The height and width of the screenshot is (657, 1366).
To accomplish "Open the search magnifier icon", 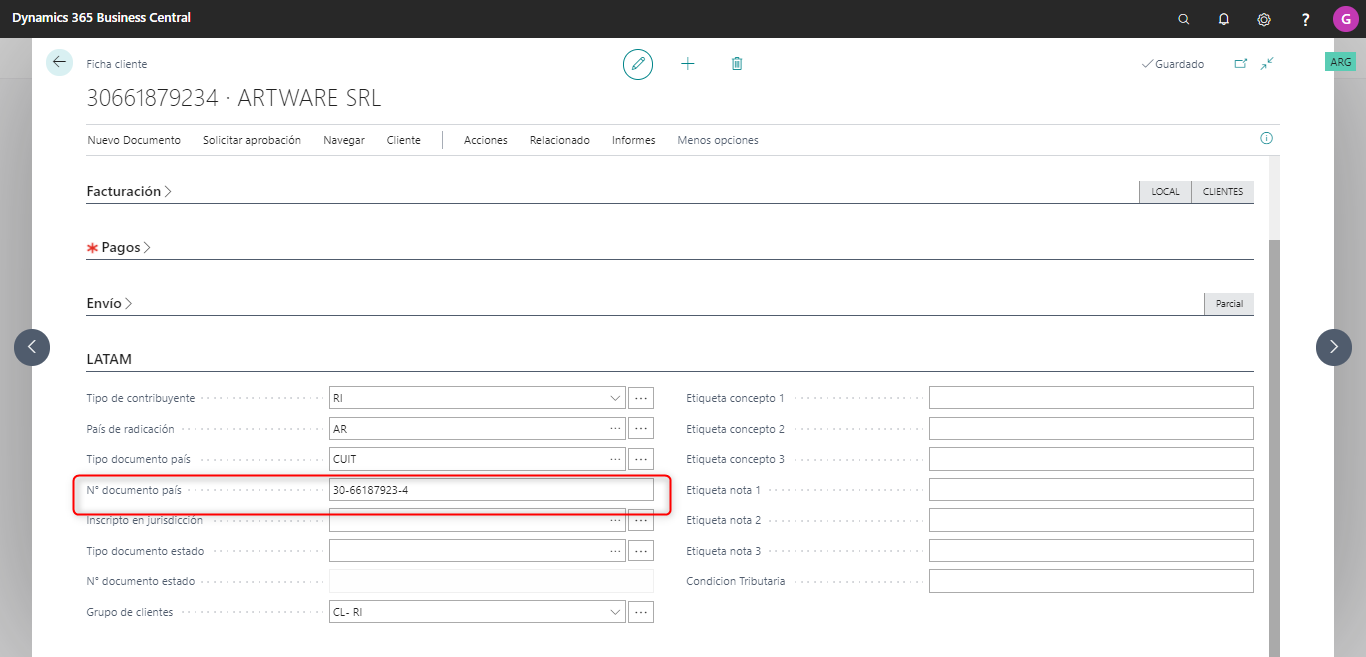I will [x=1184, y=19].
